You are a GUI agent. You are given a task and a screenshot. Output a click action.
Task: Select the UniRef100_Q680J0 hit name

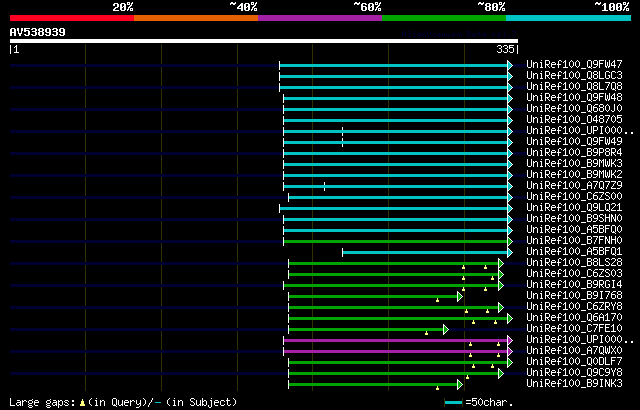[x=574, y=109]
